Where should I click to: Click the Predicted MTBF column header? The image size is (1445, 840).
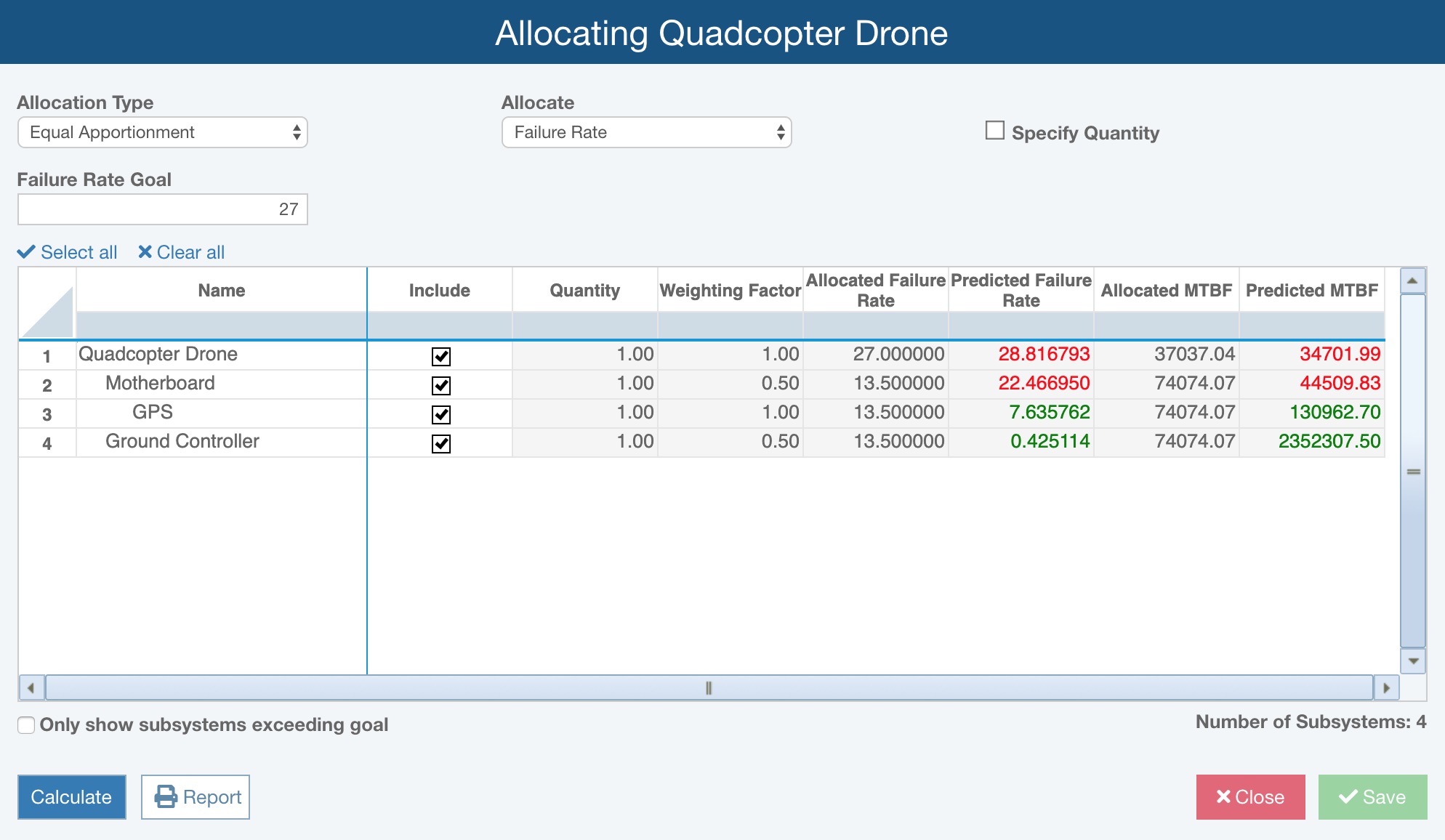click(x=1312, y=289)
